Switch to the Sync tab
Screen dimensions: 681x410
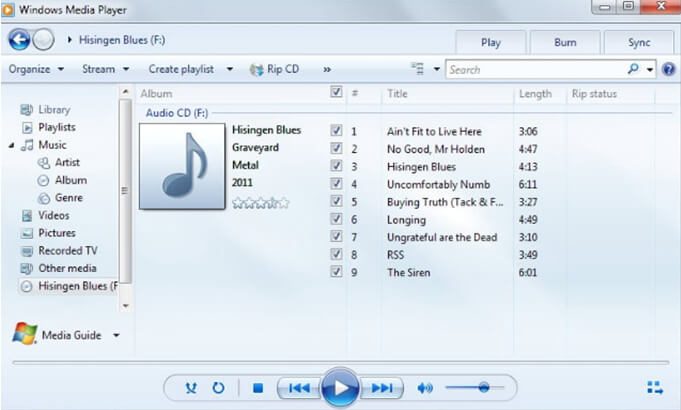tap(639, 43)
